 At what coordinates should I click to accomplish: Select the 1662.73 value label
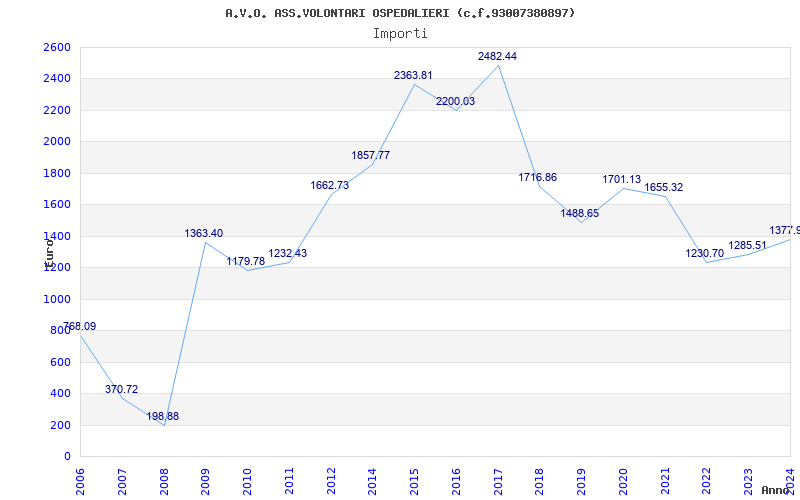click(x=330, y=185)
